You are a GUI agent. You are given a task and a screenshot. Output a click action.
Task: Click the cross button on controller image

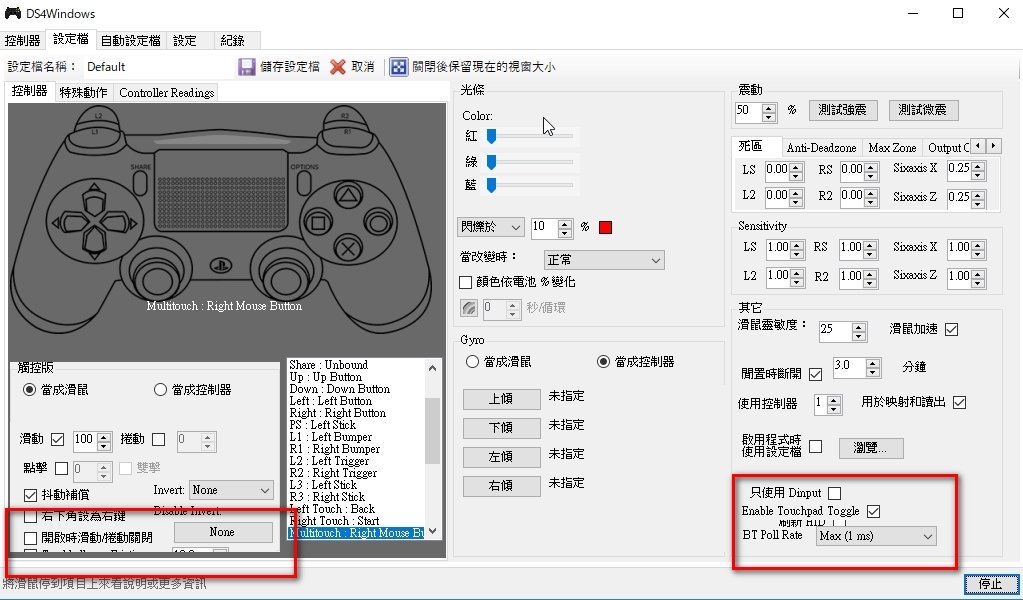[346, 246]
